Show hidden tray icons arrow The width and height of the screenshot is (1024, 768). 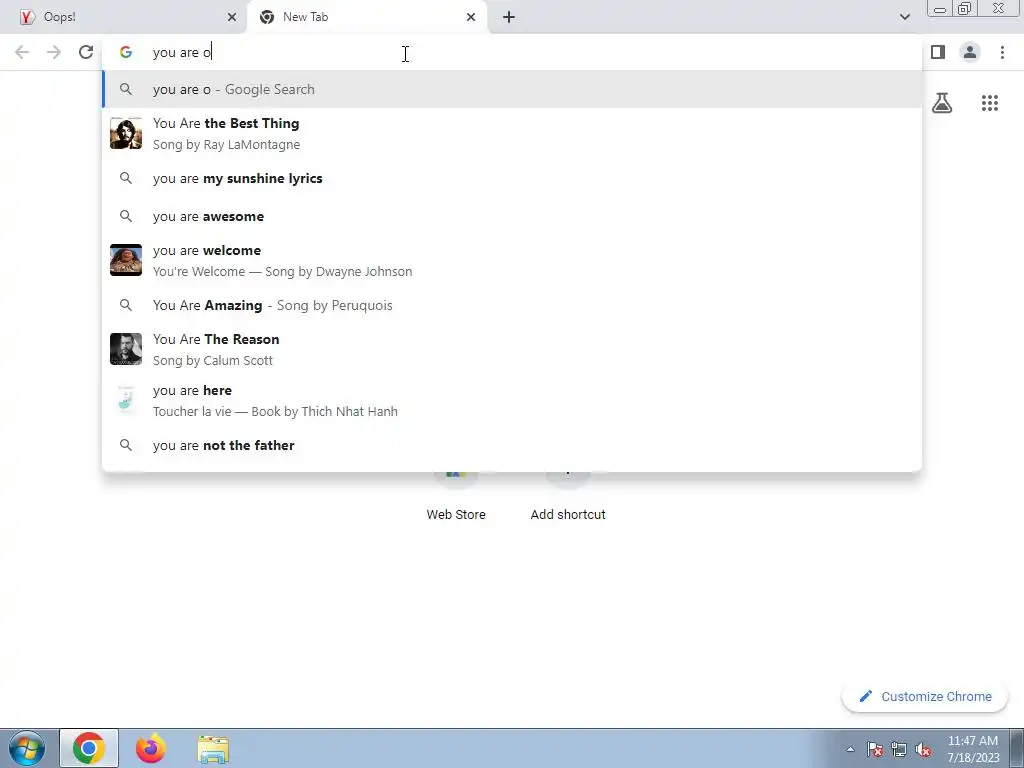point(850,749)
